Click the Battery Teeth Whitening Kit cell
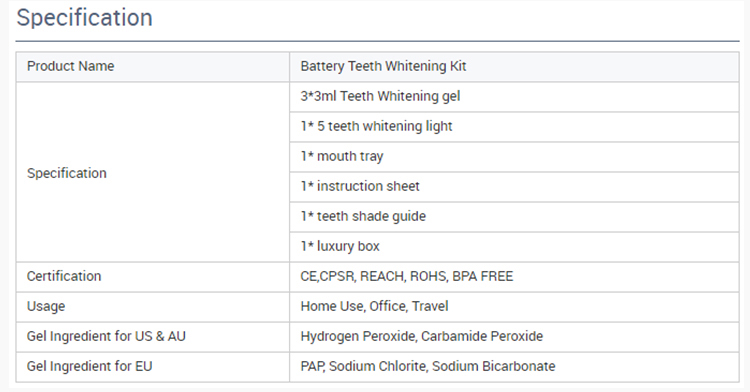Screen dimensions: 750x392 (x=514, y=66)
